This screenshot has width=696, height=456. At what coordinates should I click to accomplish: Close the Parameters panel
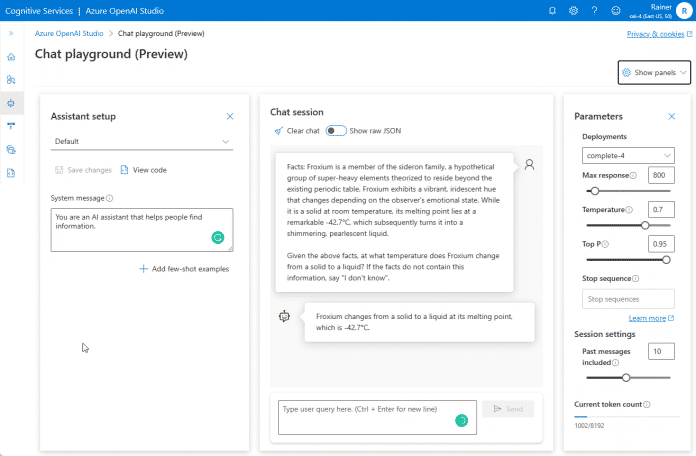coord(671,117)
